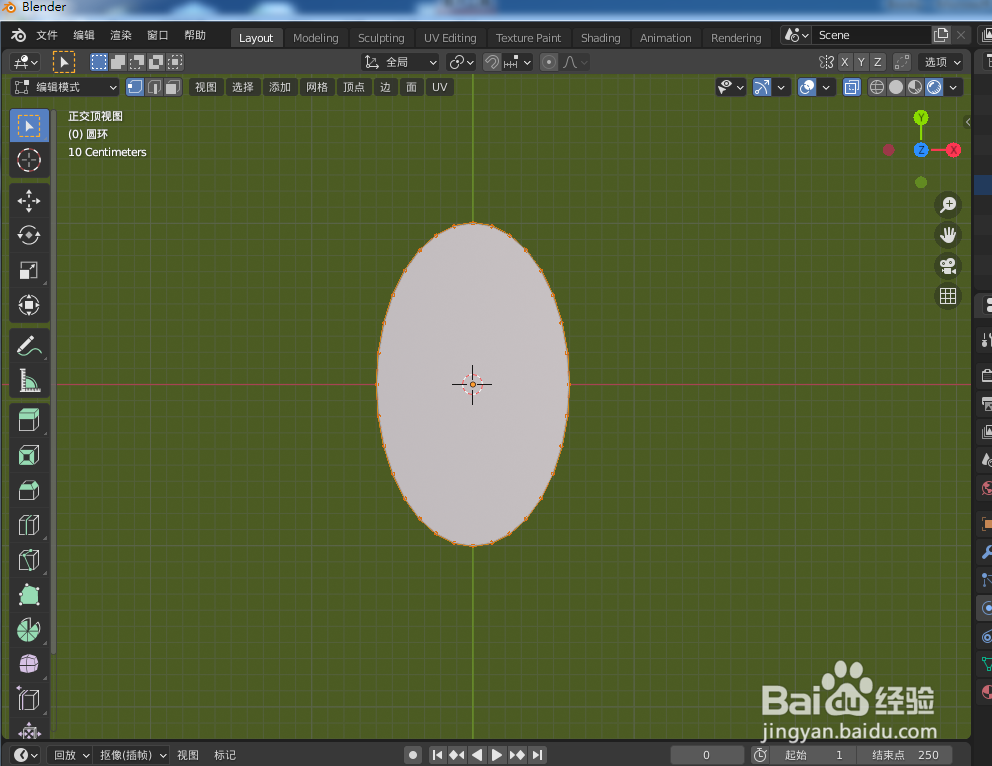Select the Annotate tool
This screenshot has height=766, width=992.
click(x=29, y=346)
